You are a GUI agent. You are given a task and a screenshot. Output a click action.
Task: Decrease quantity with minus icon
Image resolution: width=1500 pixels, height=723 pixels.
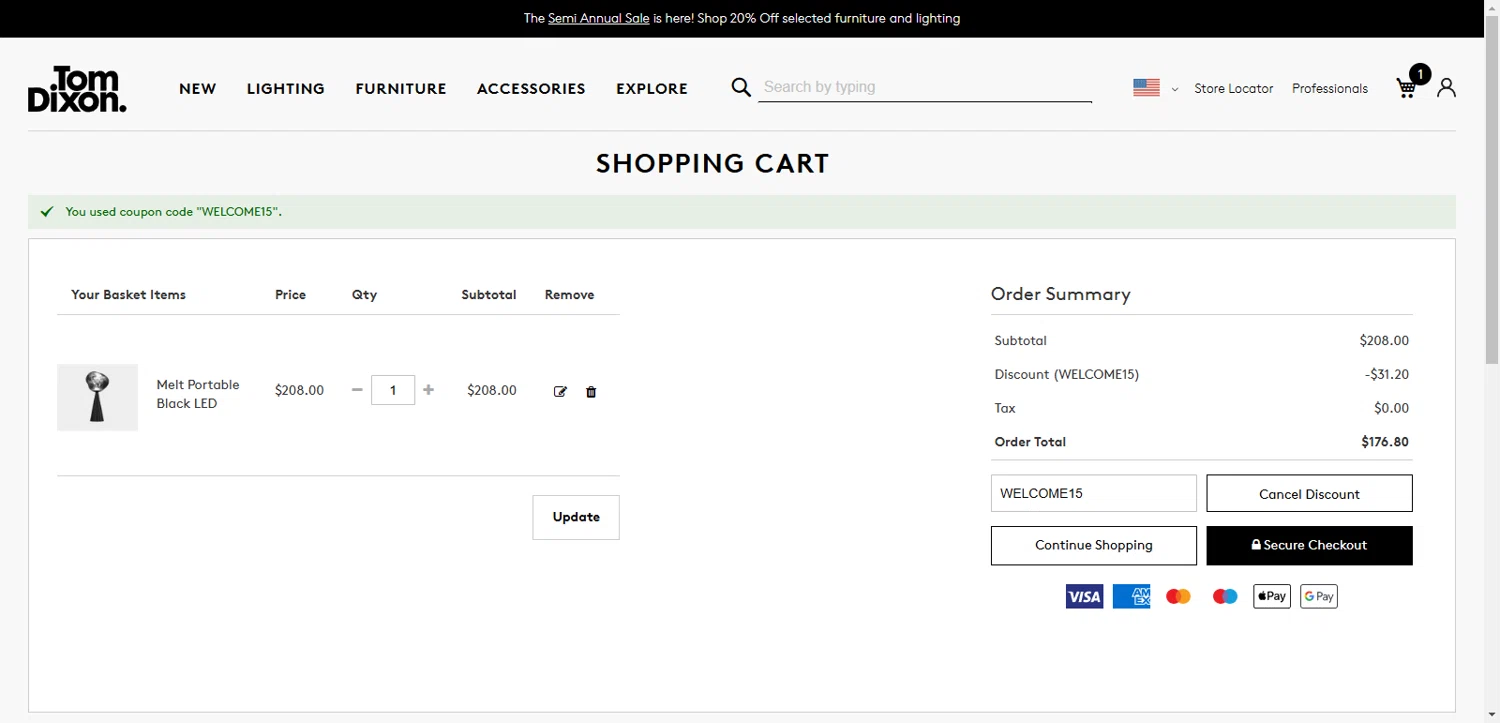357,390
